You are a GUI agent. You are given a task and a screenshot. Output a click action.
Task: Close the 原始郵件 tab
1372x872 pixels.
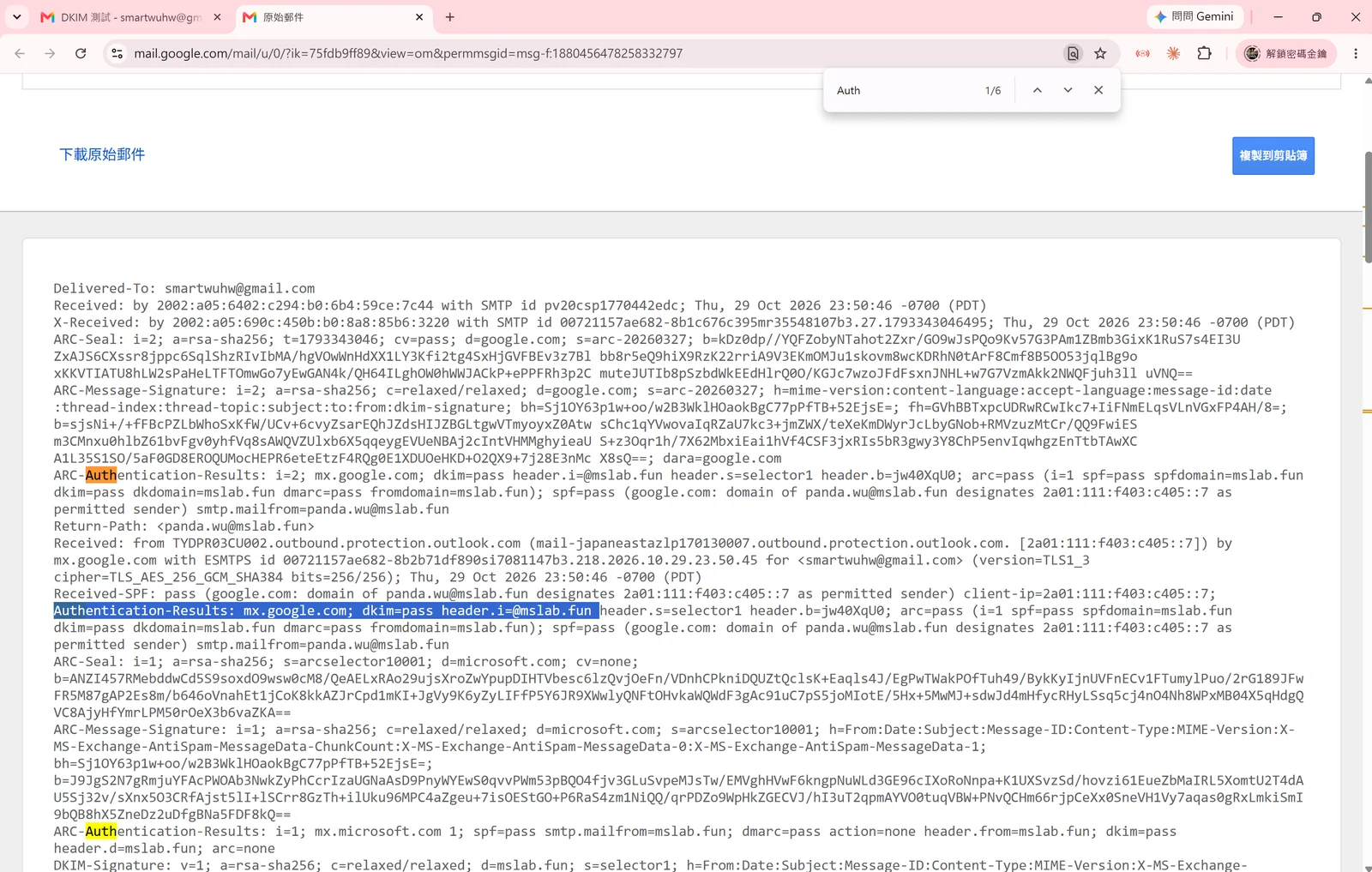419,17
